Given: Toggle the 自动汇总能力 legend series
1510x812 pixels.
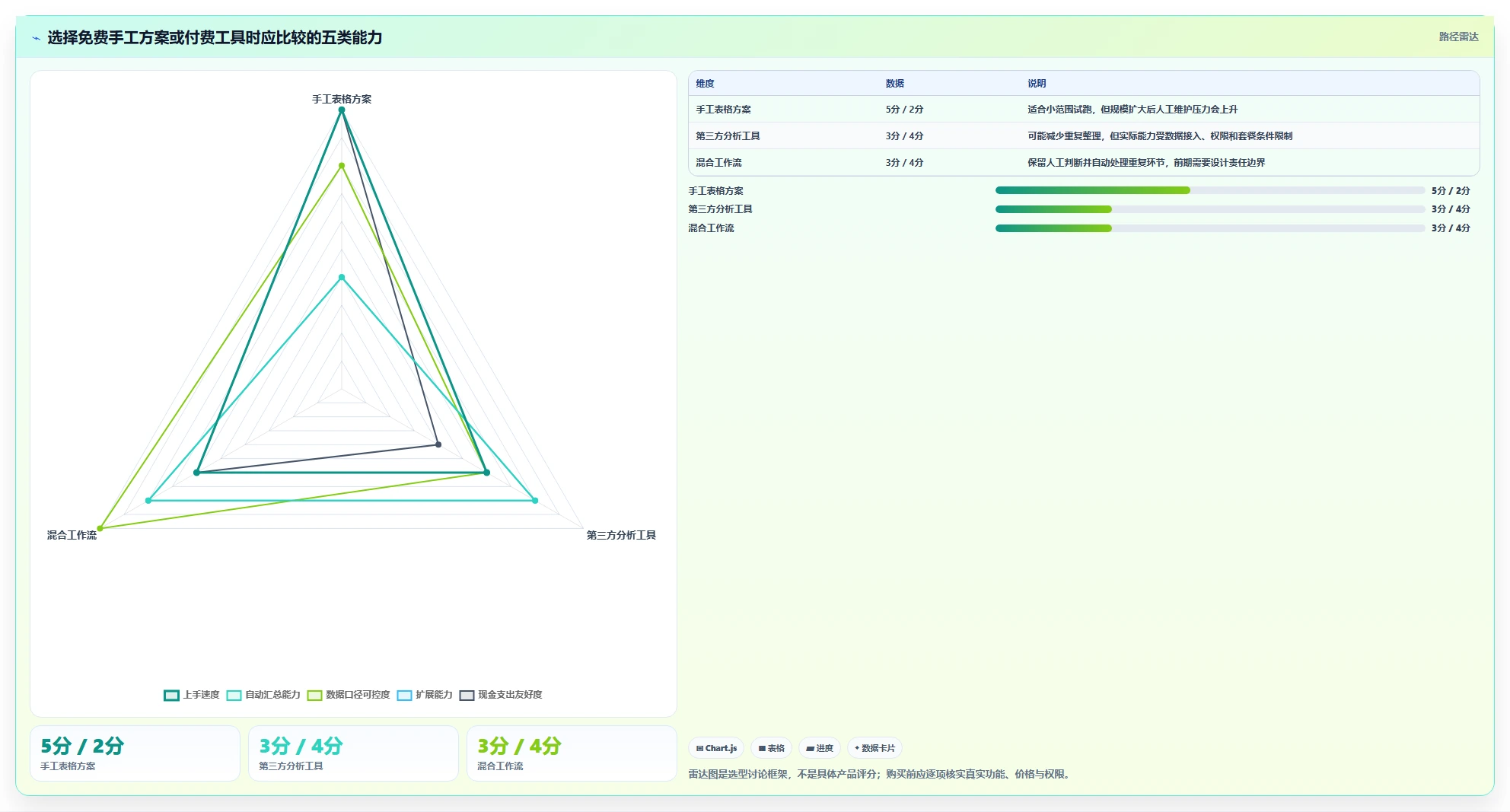Looking at the screenshot, I should (x=263, y=695).
